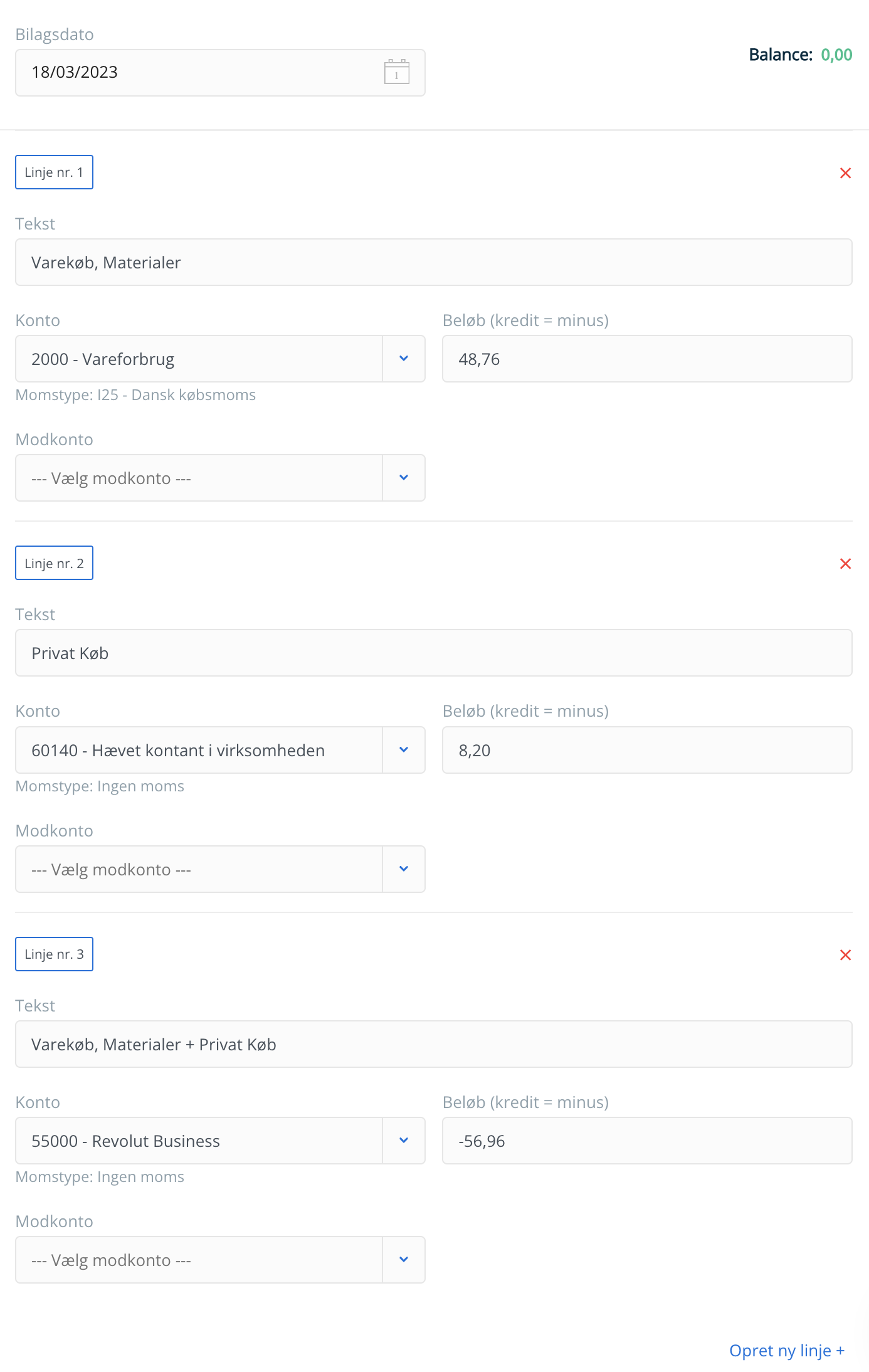The height and width of the screenshot is (1372, 869).
Task: Open the calendar picker for Bilagsdato
Action: point(396,72)
